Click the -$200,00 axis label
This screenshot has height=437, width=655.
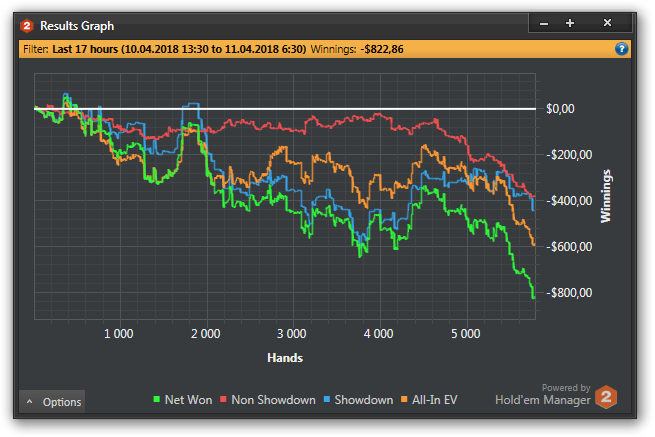pyautogui.click(x=569, y=155)
